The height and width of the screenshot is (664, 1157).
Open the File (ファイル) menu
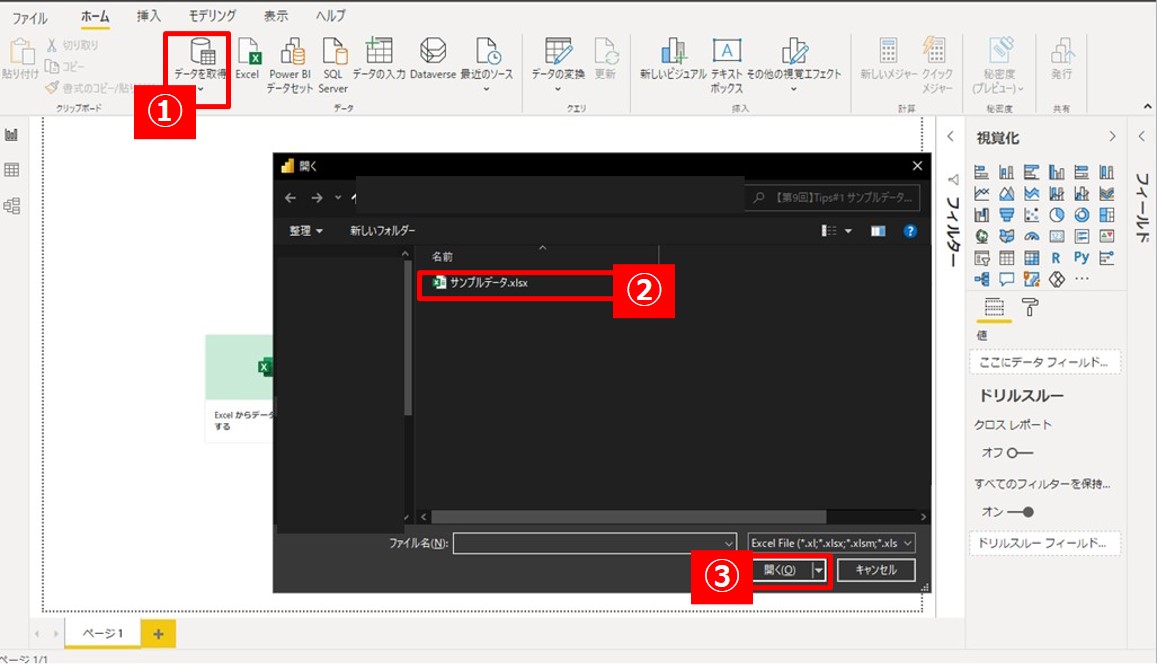tap(29, 17)
